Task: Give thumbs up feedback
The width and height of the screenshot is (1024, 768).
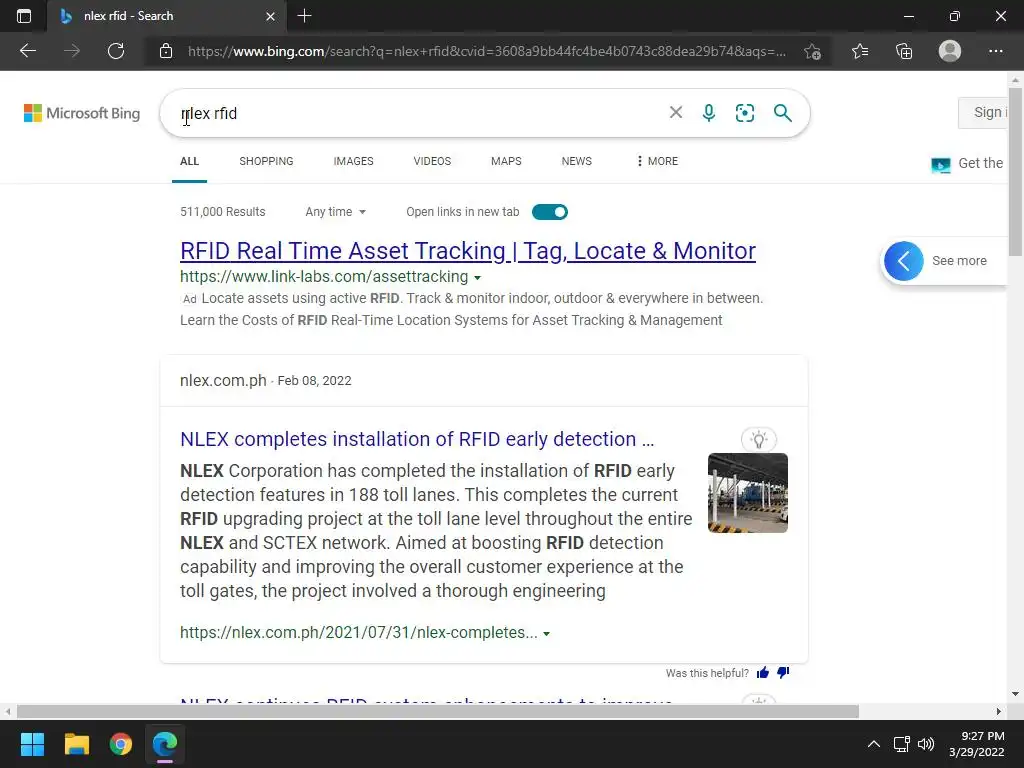Action: pyautogui.click(x=763, y=673)
